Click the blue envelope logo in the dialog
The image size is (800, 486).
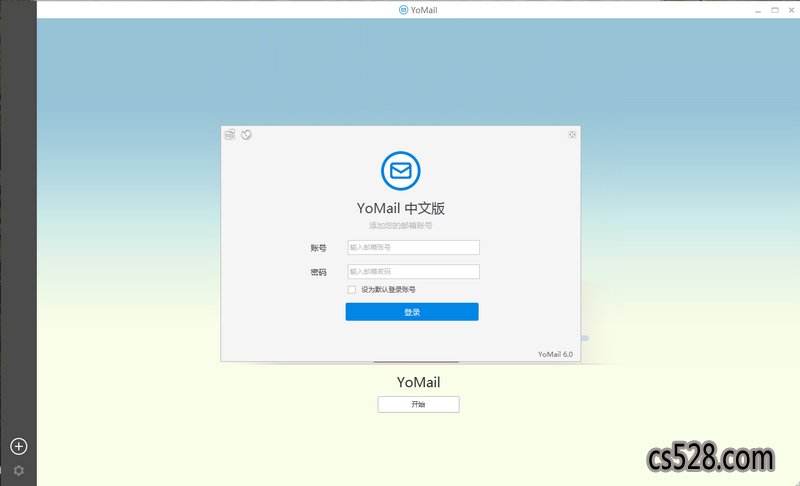coord(401,170)
